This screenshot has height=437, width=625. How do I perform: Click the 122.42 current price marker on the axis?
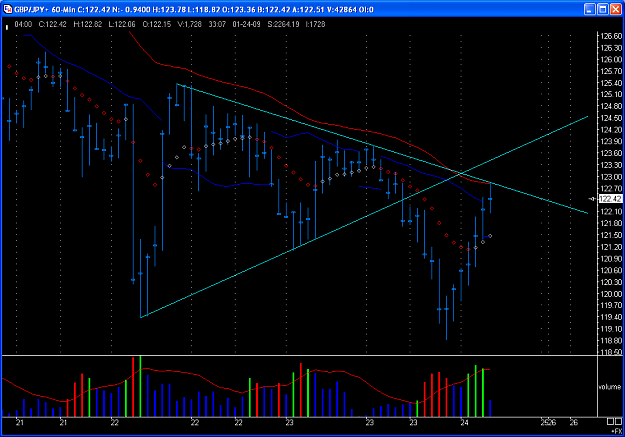coord(610,199)
